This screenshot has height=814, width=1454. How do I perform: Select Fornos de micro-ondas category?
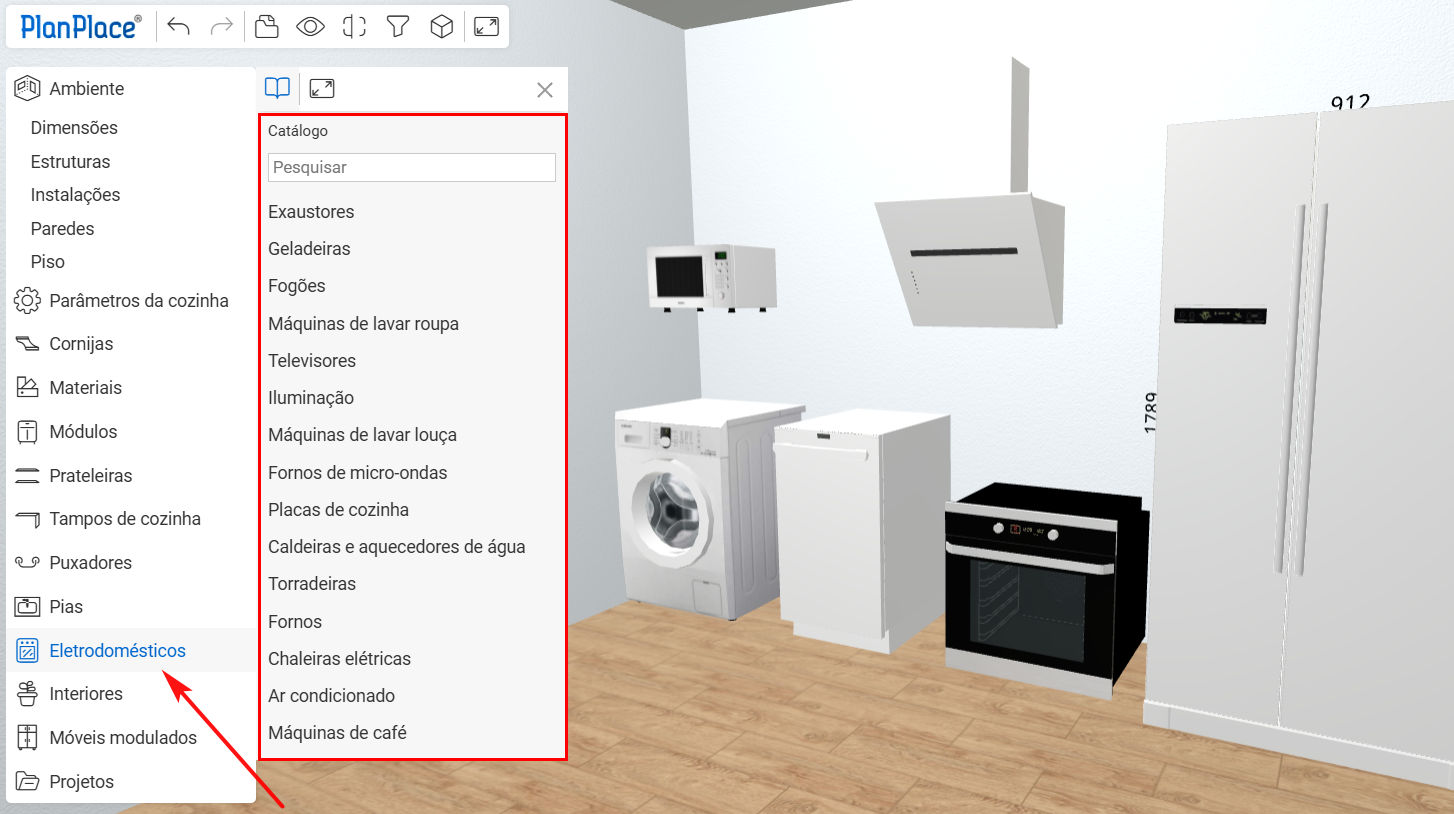tap(357, 472)
